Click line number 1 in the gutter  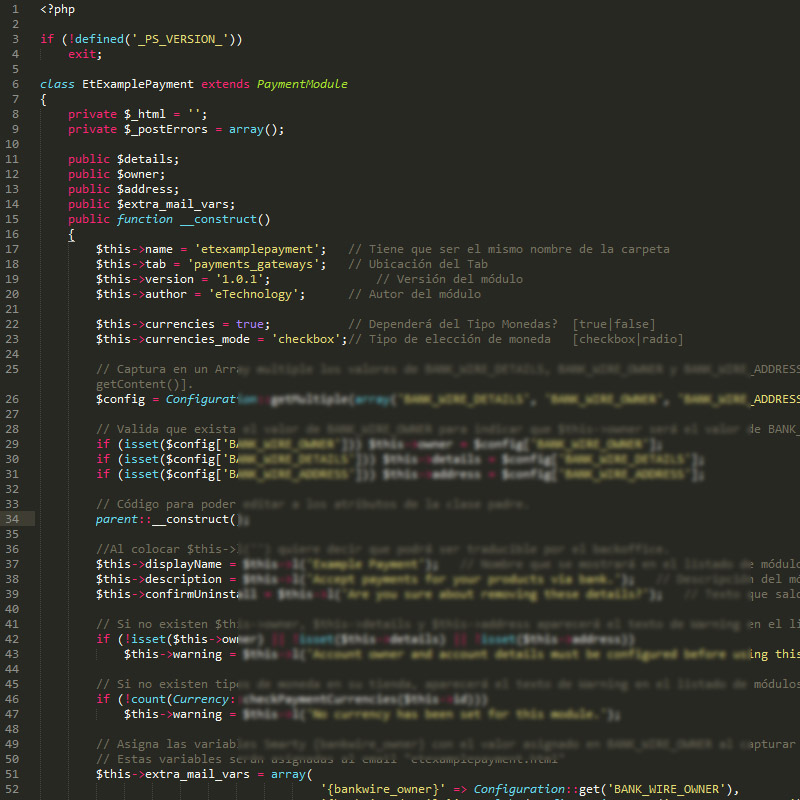[x=15, y=9]
